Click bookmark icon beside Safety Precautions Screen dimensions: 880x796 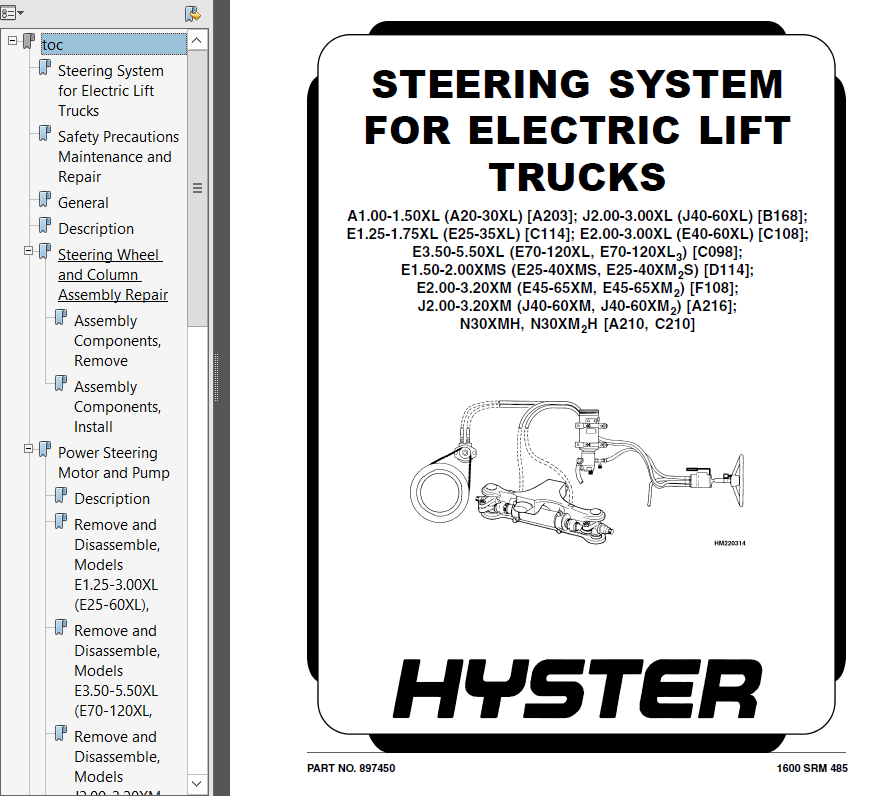coord(45,134)
